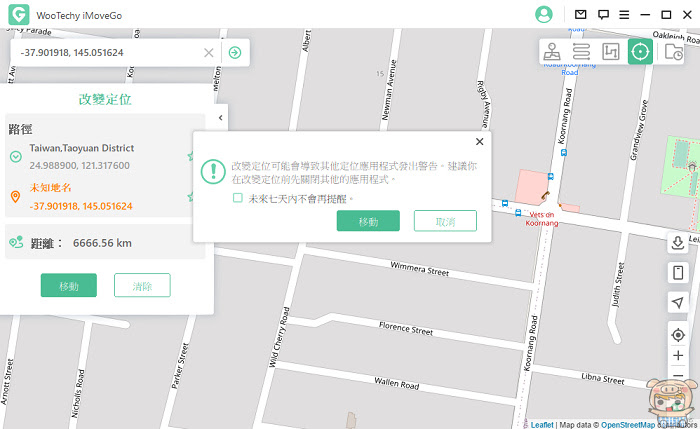This screenshot has width=700, height=429.
Task: Open the mail message icon
Action: click(580, 15)
